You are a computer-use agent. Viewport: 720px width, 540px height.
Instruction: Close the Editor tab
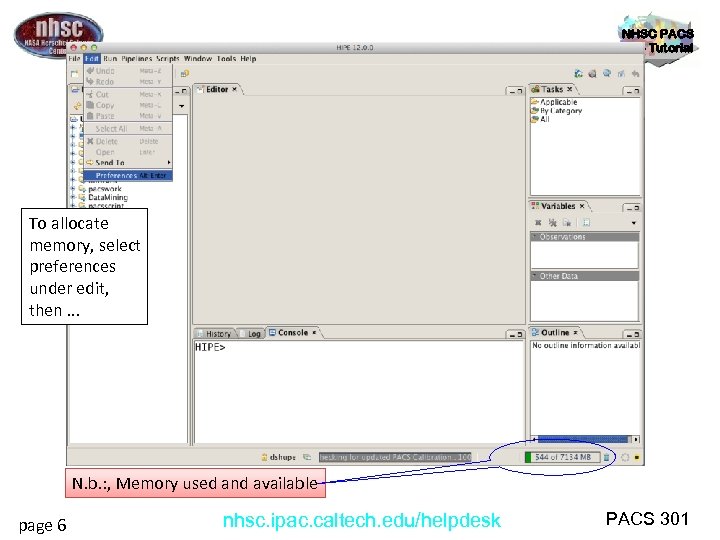click(x=234, y=89)
